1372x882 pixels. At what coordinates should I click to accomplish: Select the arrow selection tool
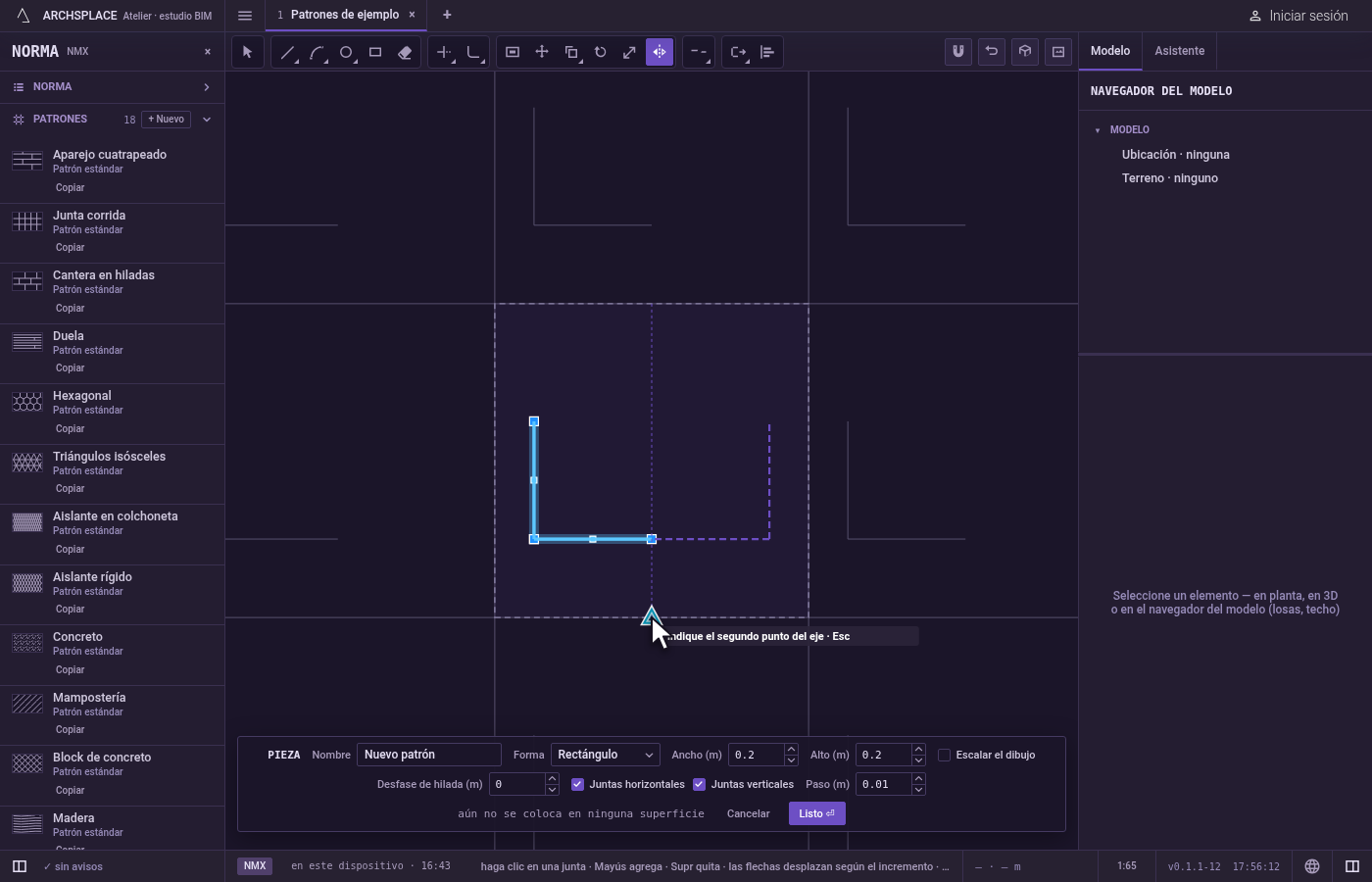coord(248,52)
